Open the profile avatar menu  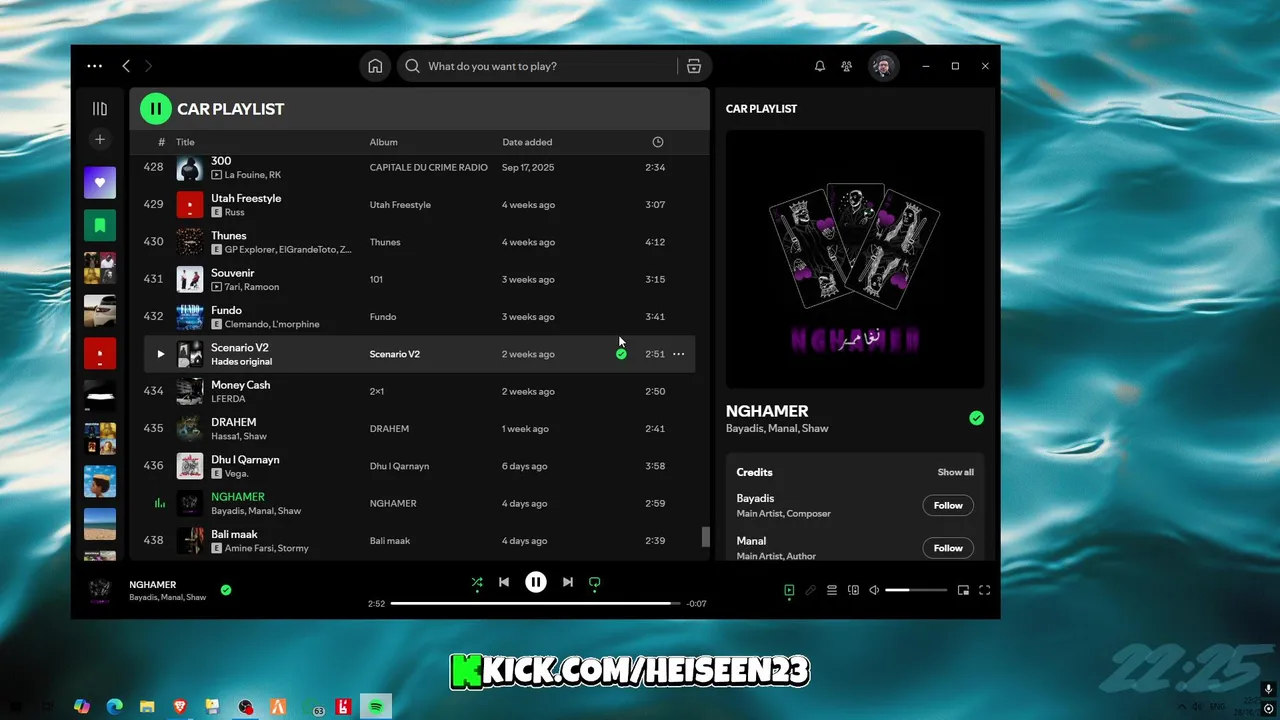883,66
